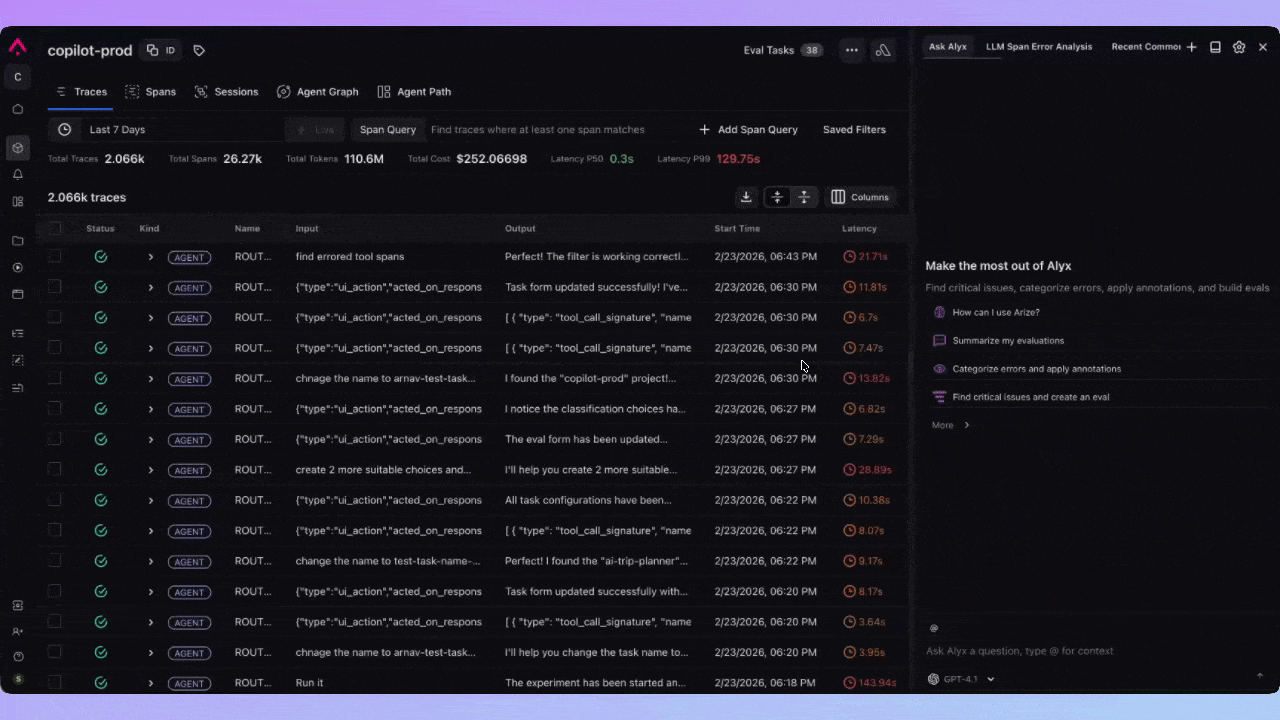Open the Columns selector button

[x=860, y=197]
